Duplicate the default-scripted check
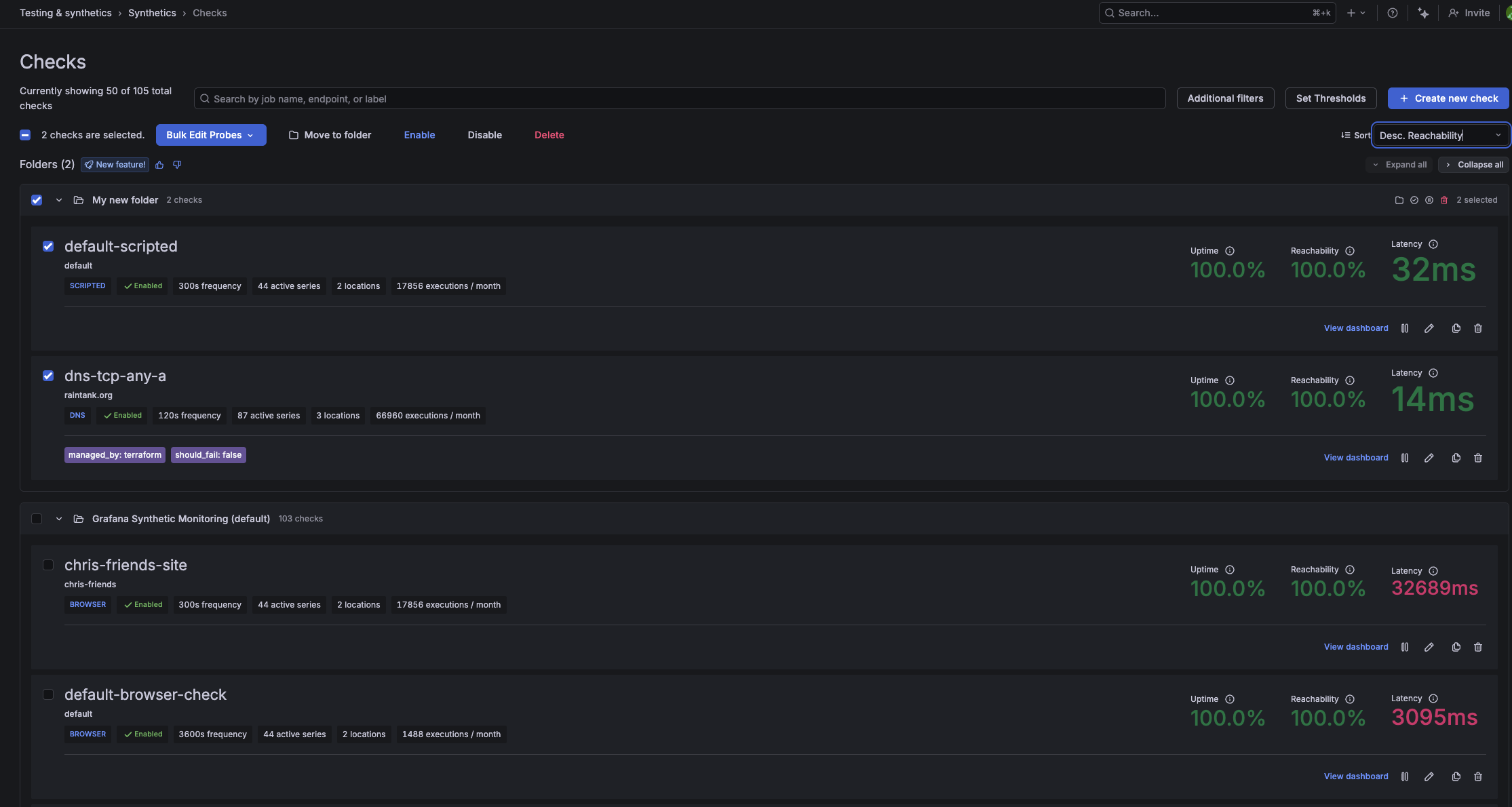Image resolution: width=1512 pixels, height=807 pixels. click(1456, 328)
